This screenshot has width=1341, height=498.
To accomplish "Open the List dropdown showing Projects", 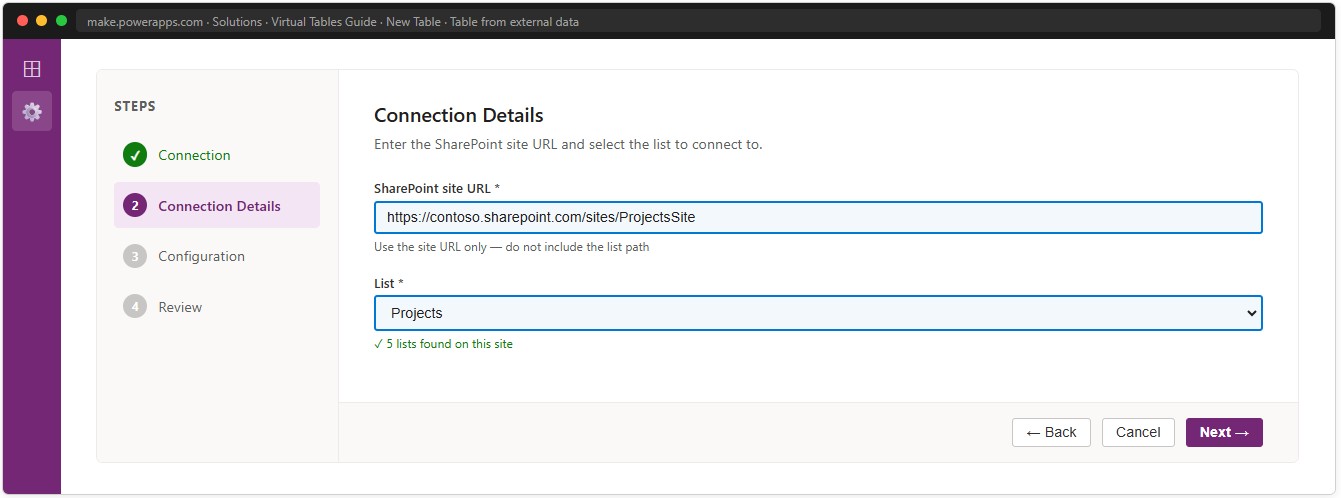I will point(818,313).
